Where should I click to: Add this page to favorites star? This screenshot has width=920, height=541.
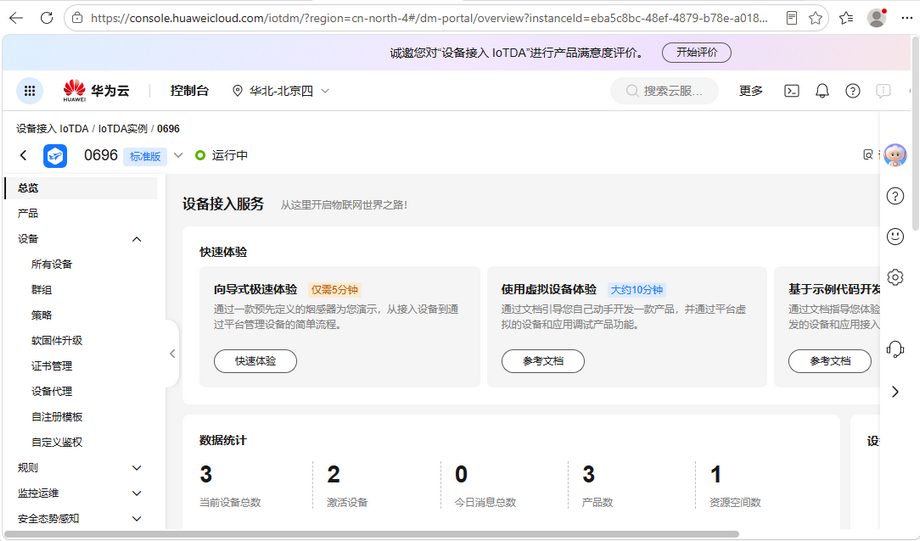pos(815,18)
